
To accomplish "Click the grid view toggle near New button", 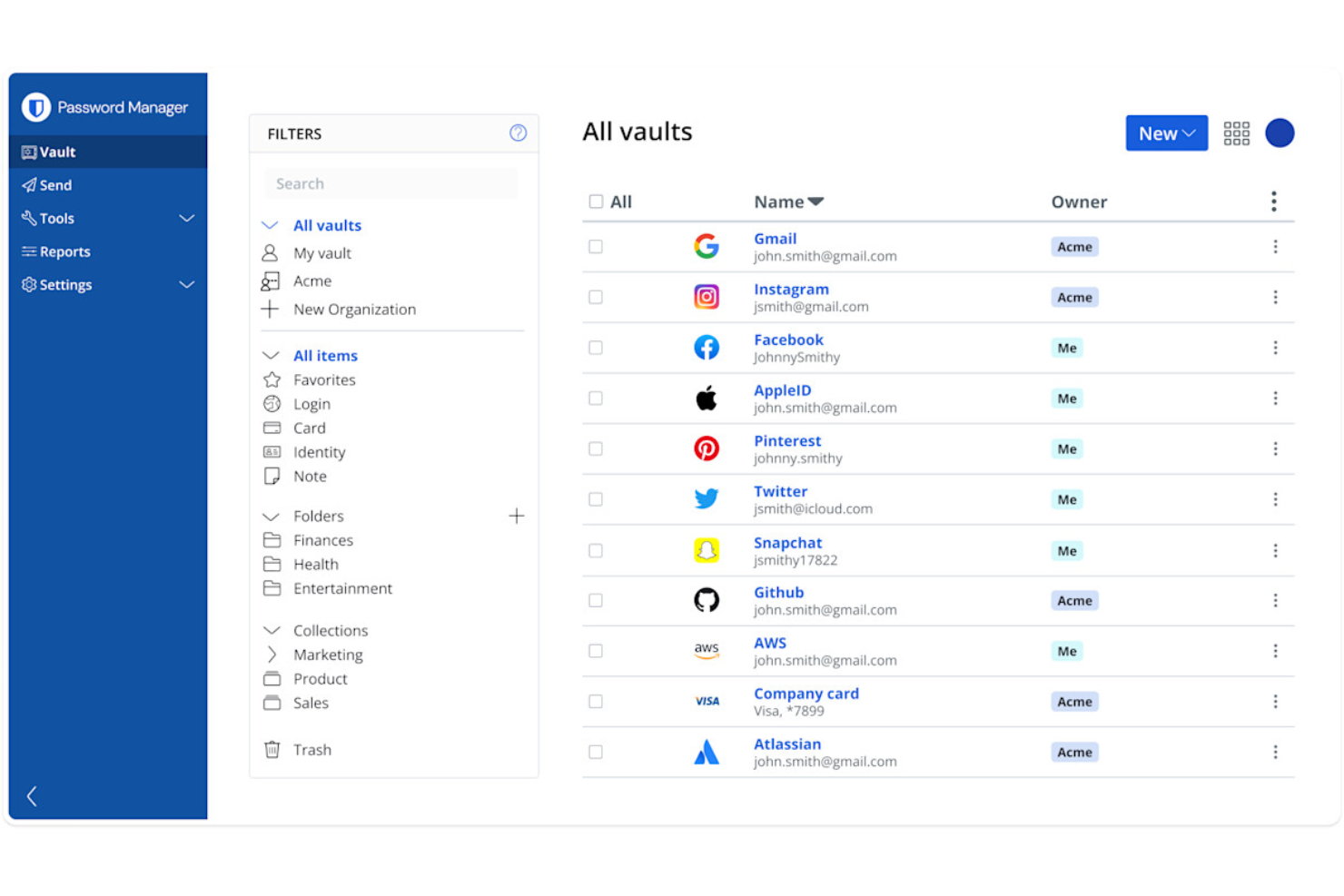I will [1237, 133].
